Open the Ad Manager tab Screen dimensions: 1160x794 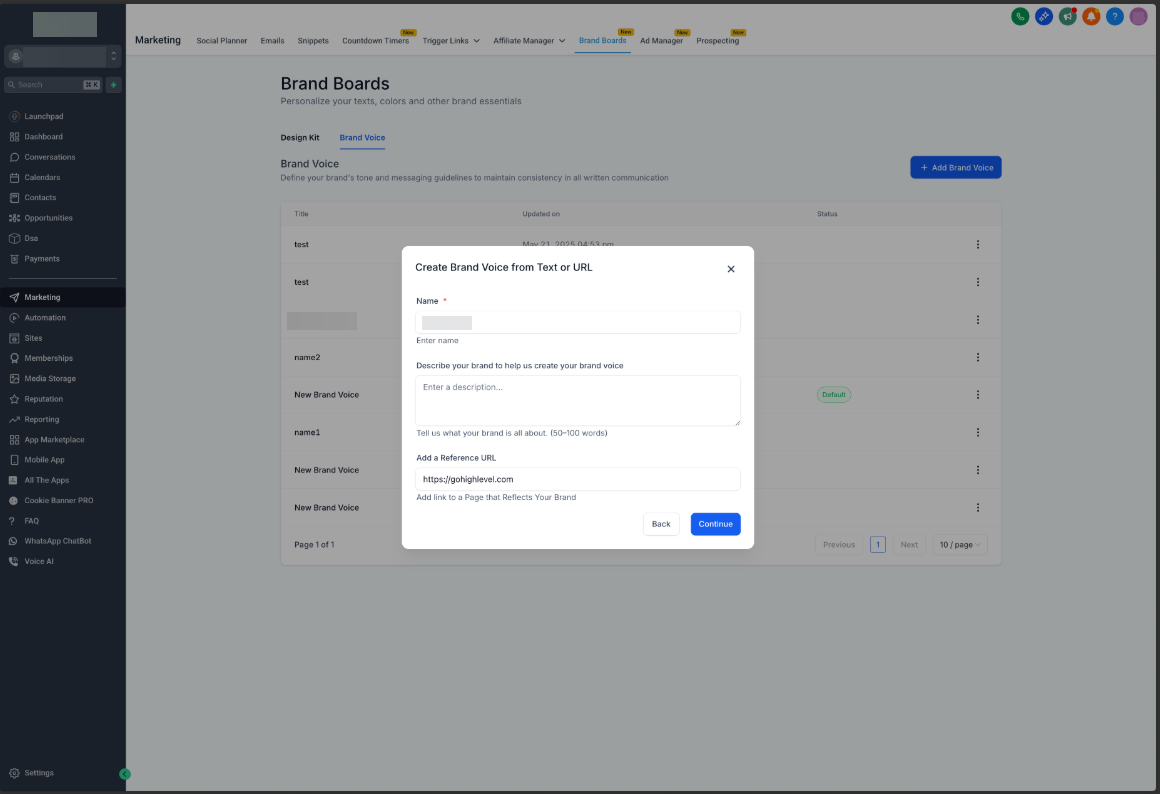click(661, 41)
